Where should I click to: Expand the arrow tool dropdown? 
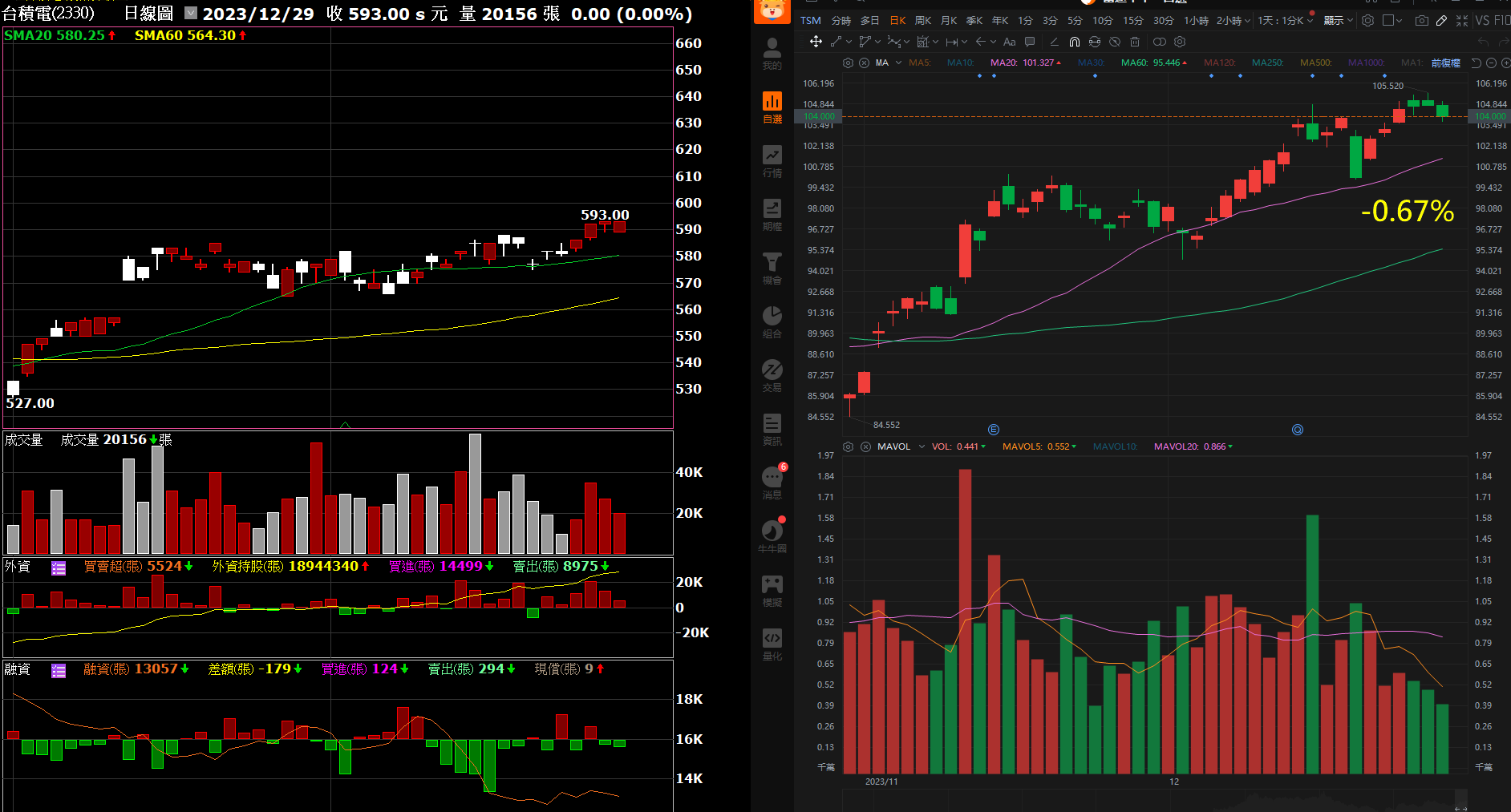993,42
